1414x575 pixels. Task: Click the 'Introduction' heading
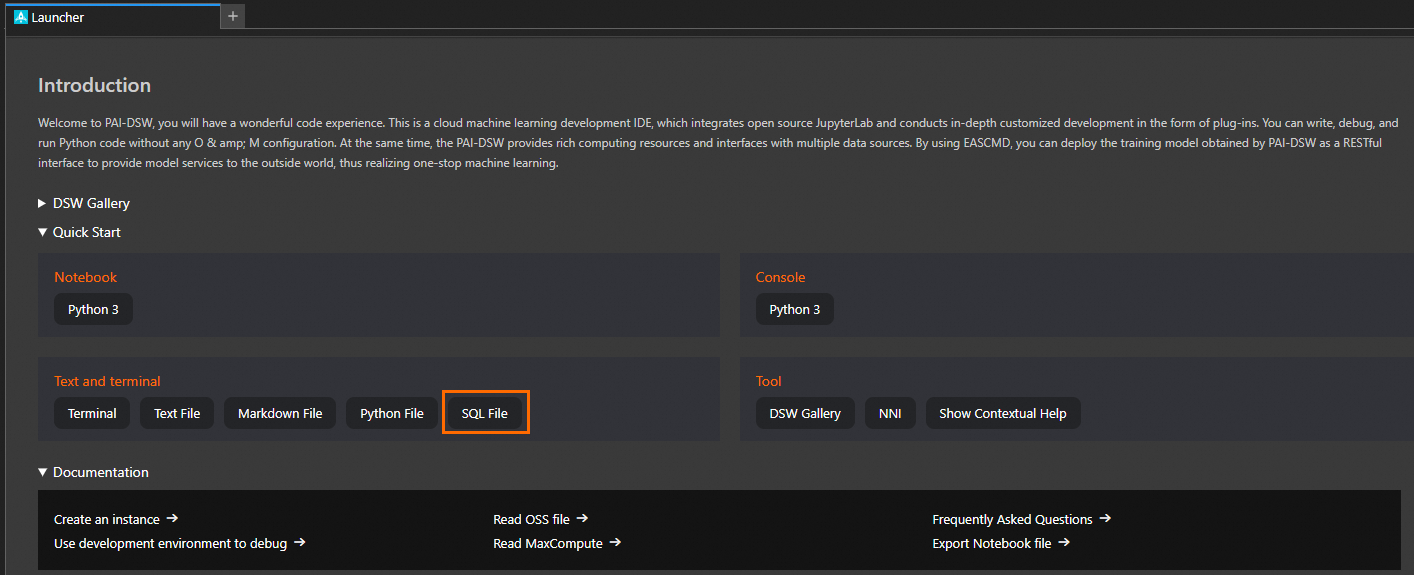94,85
